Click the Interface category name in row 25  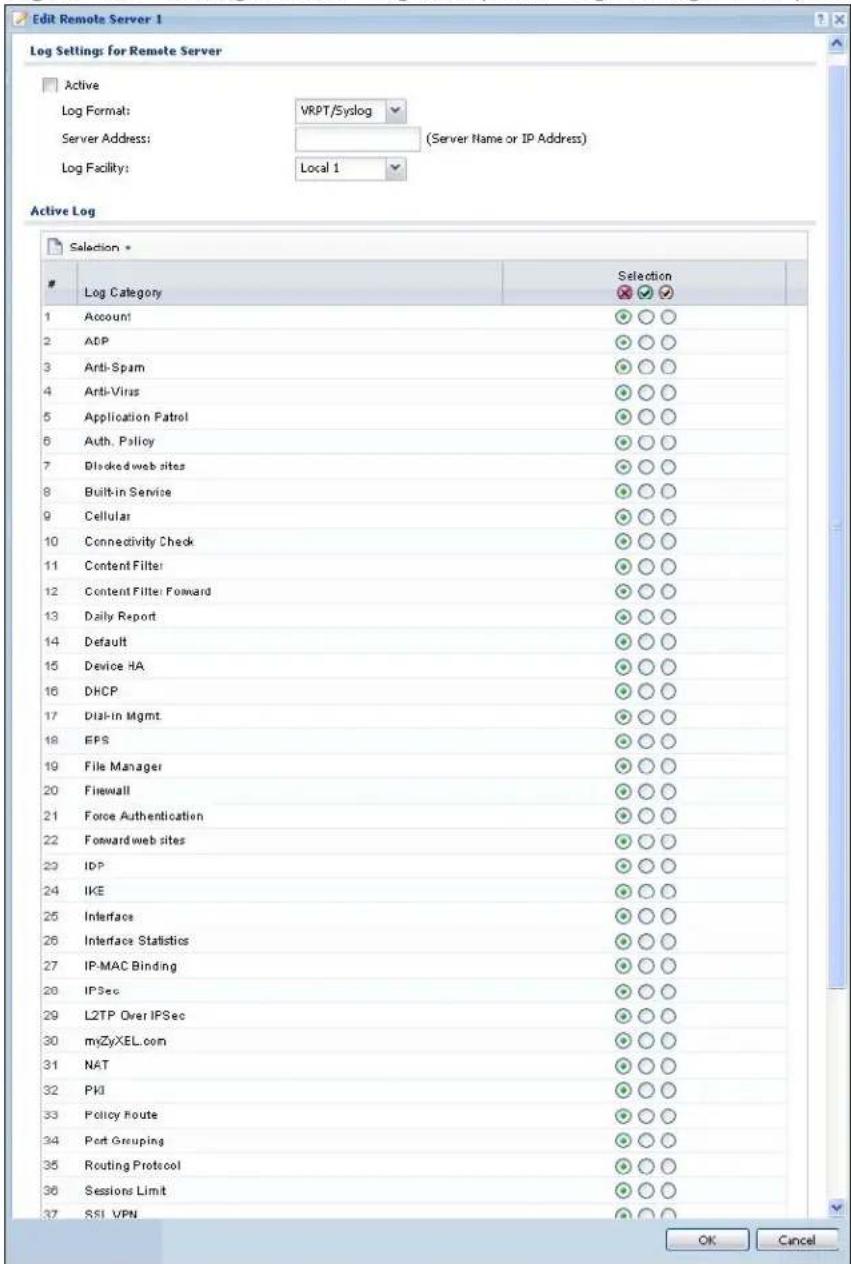[109, 916]
